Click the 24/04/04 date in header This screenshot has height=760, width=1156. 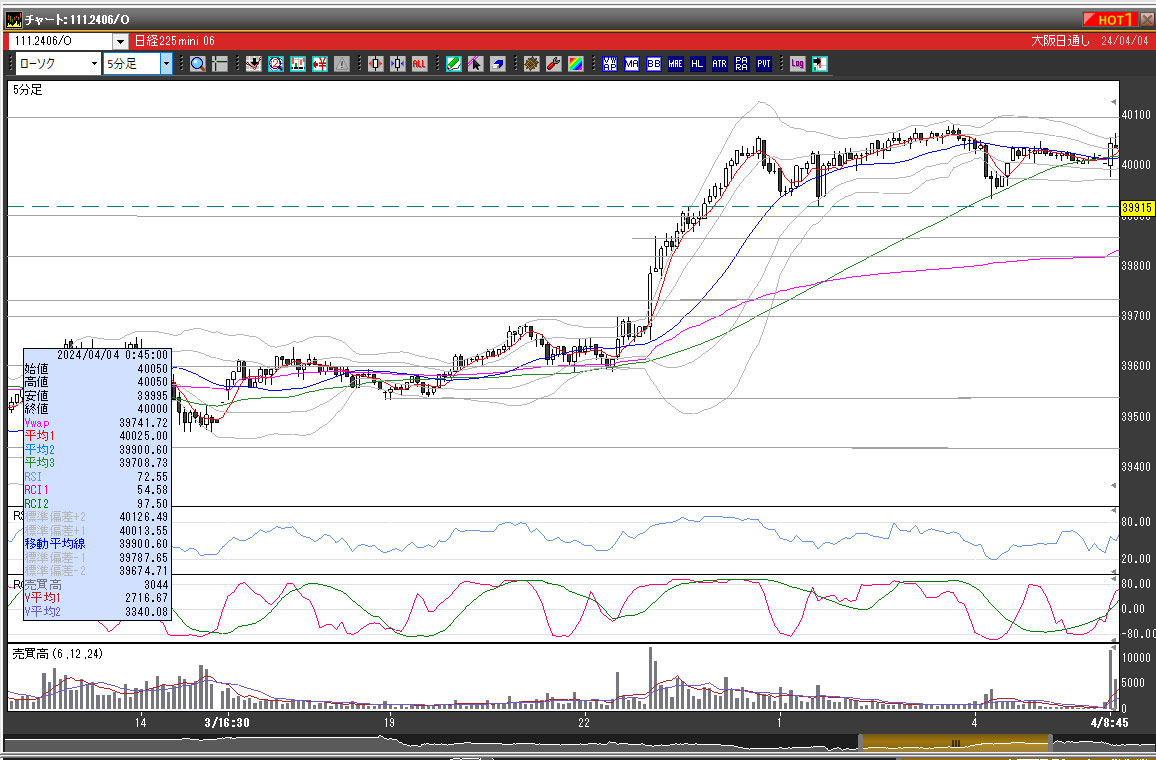pyautogui.click(x=1124, y=41)
